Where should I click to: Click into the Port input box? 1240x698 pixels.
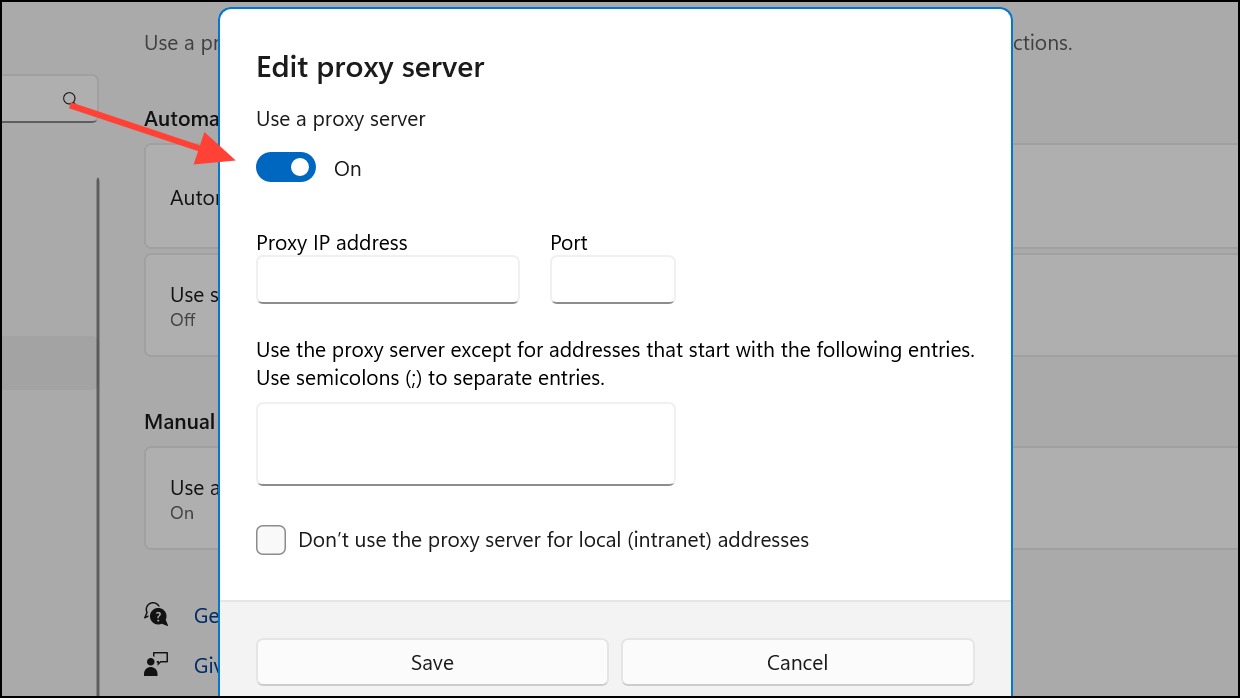point(613,280)
